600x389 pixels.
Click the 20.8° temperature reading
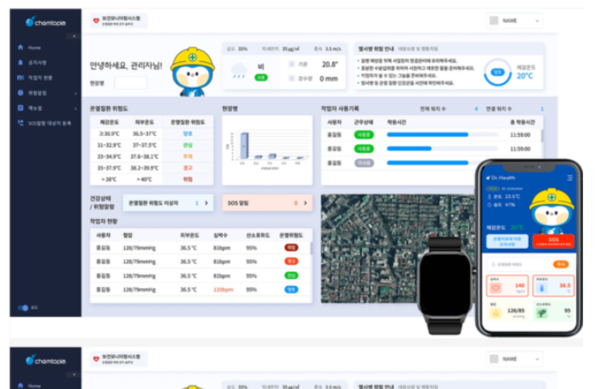pos(330,64)
